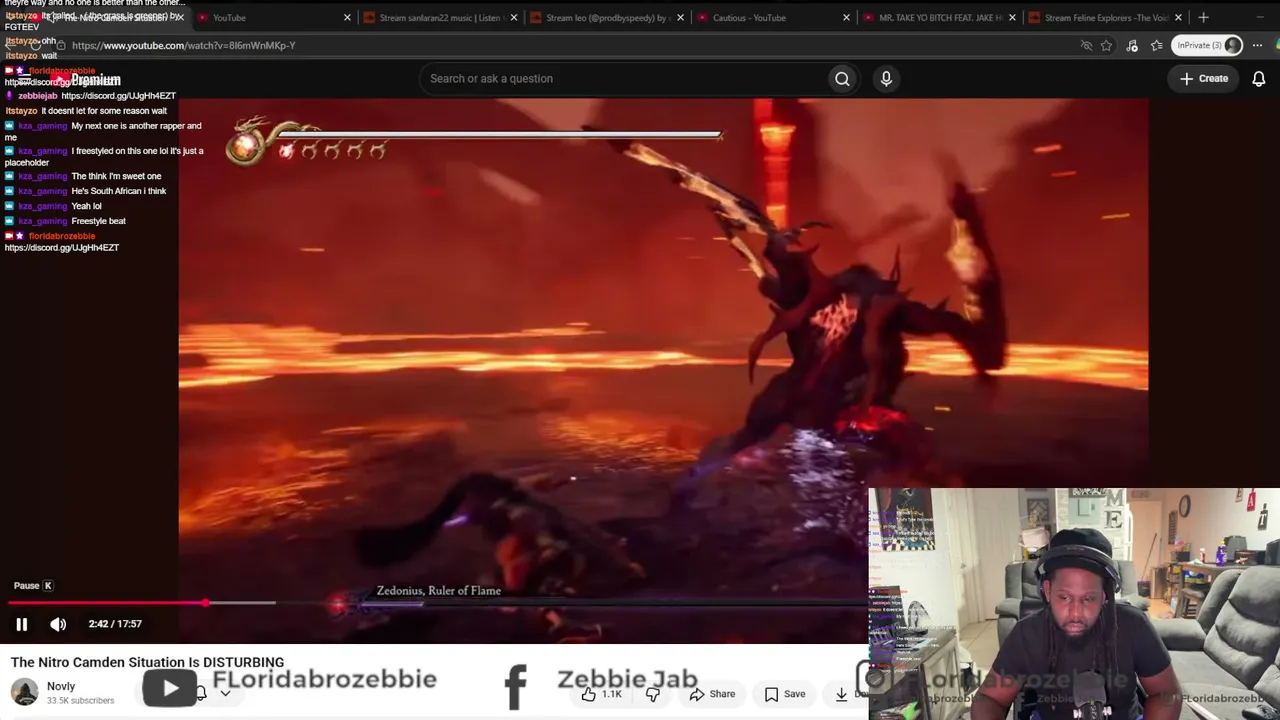This screenshot has width=1280, height=720.
Task: Click the video player frame
Action: tap(663, 370)
